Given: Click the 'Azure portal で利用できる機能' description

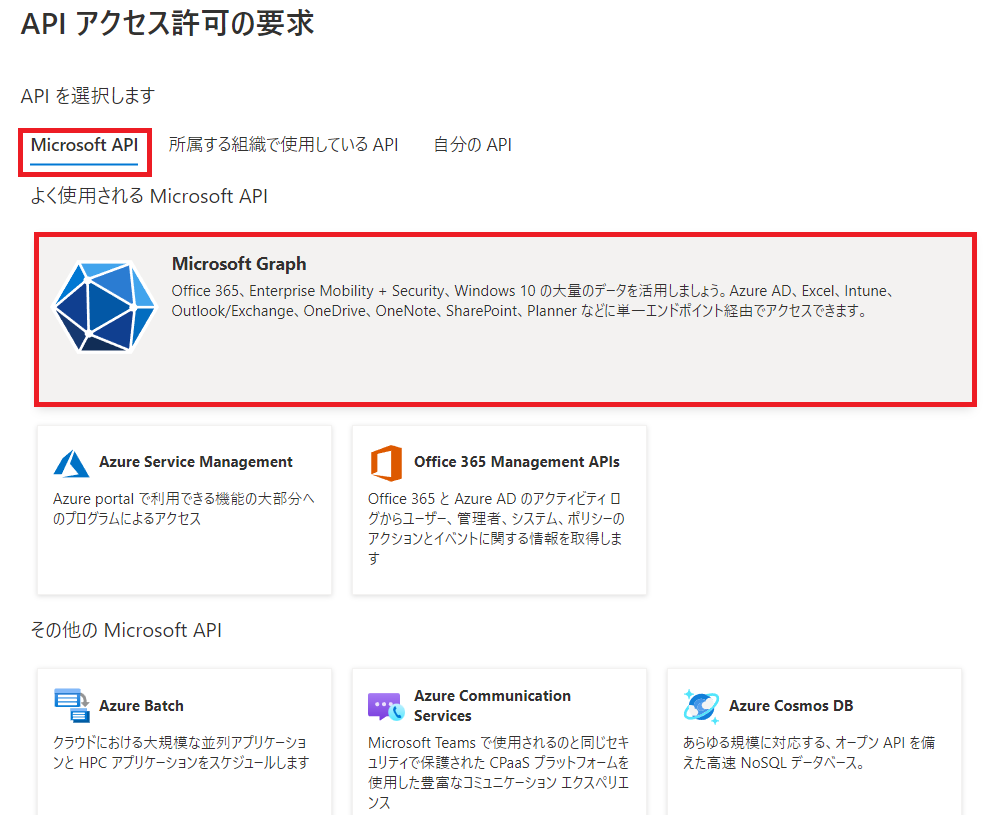Looking at the screenshot, I should click(x=184, y=509).
